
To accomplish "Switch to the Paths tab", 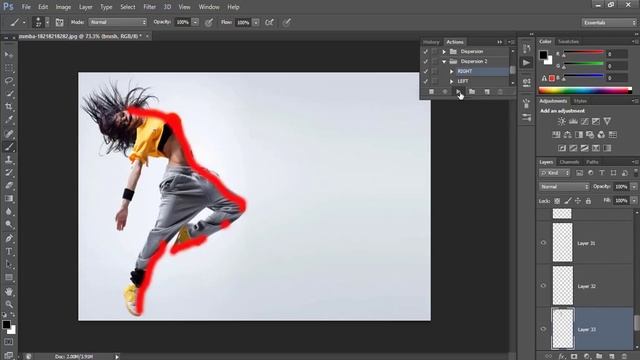I will (592, 162).
